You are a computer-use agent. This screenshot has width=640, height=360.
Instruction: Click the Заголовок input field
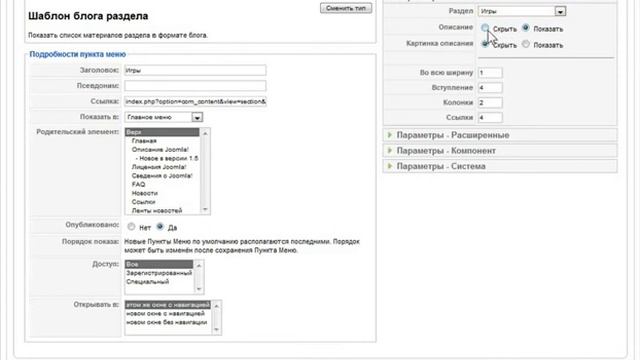pos(195,70)
